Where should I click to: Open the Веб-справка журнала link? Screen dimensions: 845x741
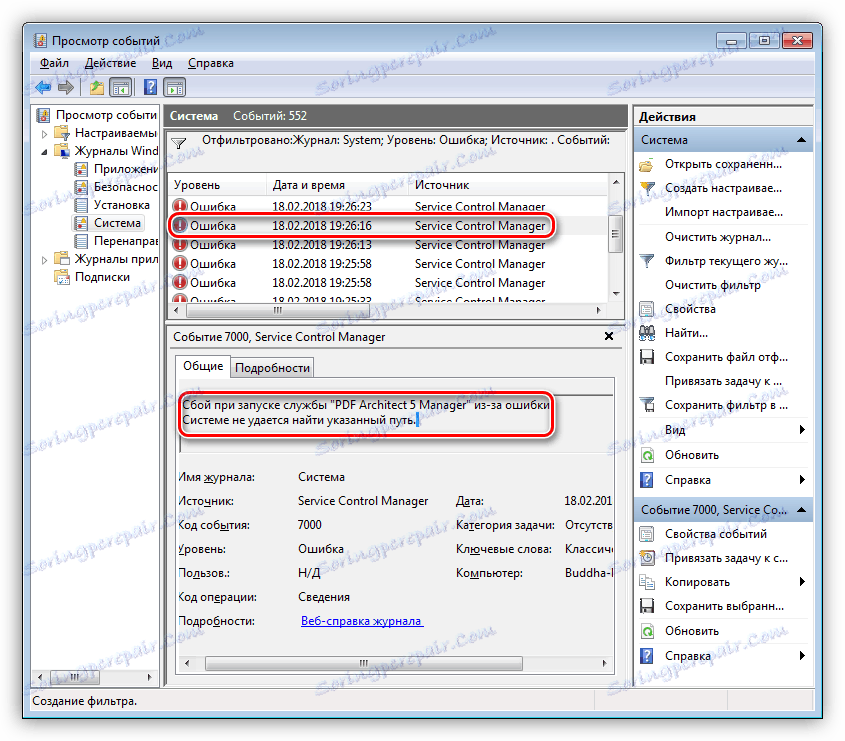[361, 621]
